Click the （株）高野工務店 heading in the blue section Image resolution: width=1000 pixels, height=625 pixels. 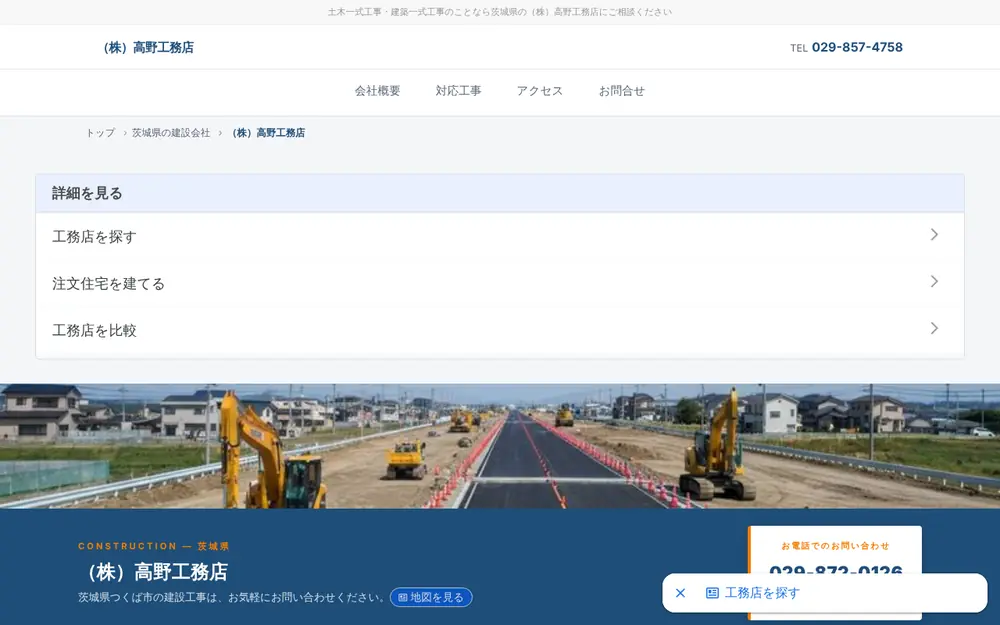pyautogui.click(x=153, y=572)
